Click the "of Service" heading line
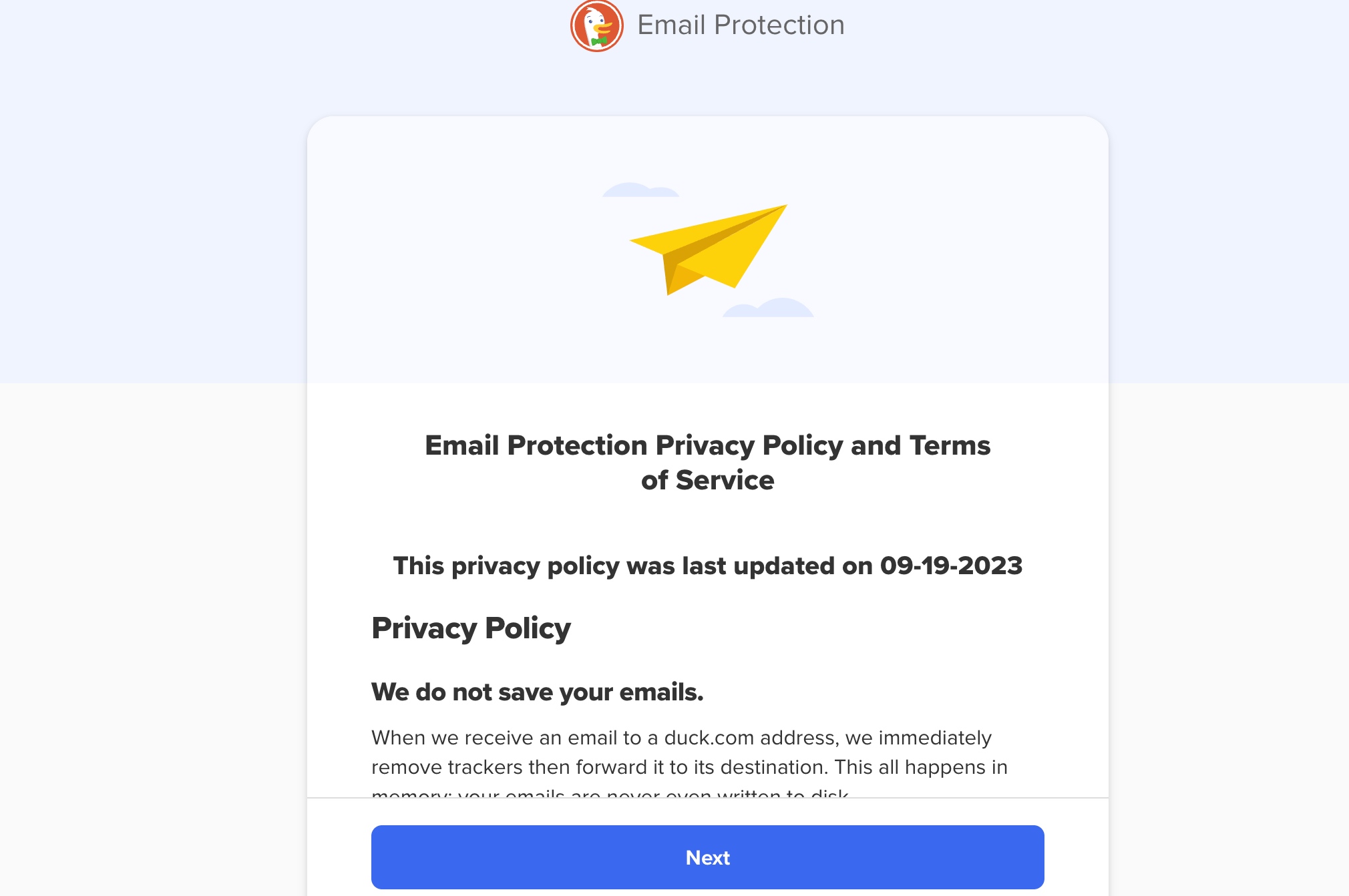 tap(708, 480)
